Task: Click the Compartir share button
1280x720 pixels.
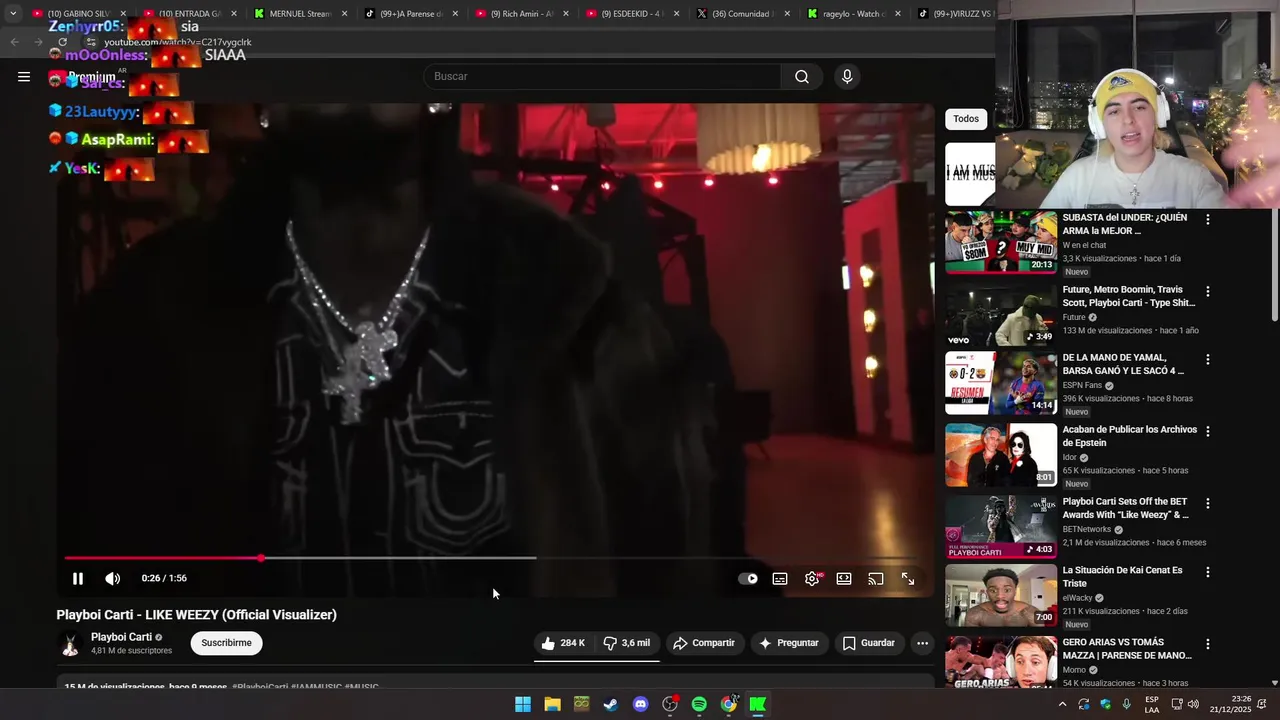Action: tap(704, 643)
